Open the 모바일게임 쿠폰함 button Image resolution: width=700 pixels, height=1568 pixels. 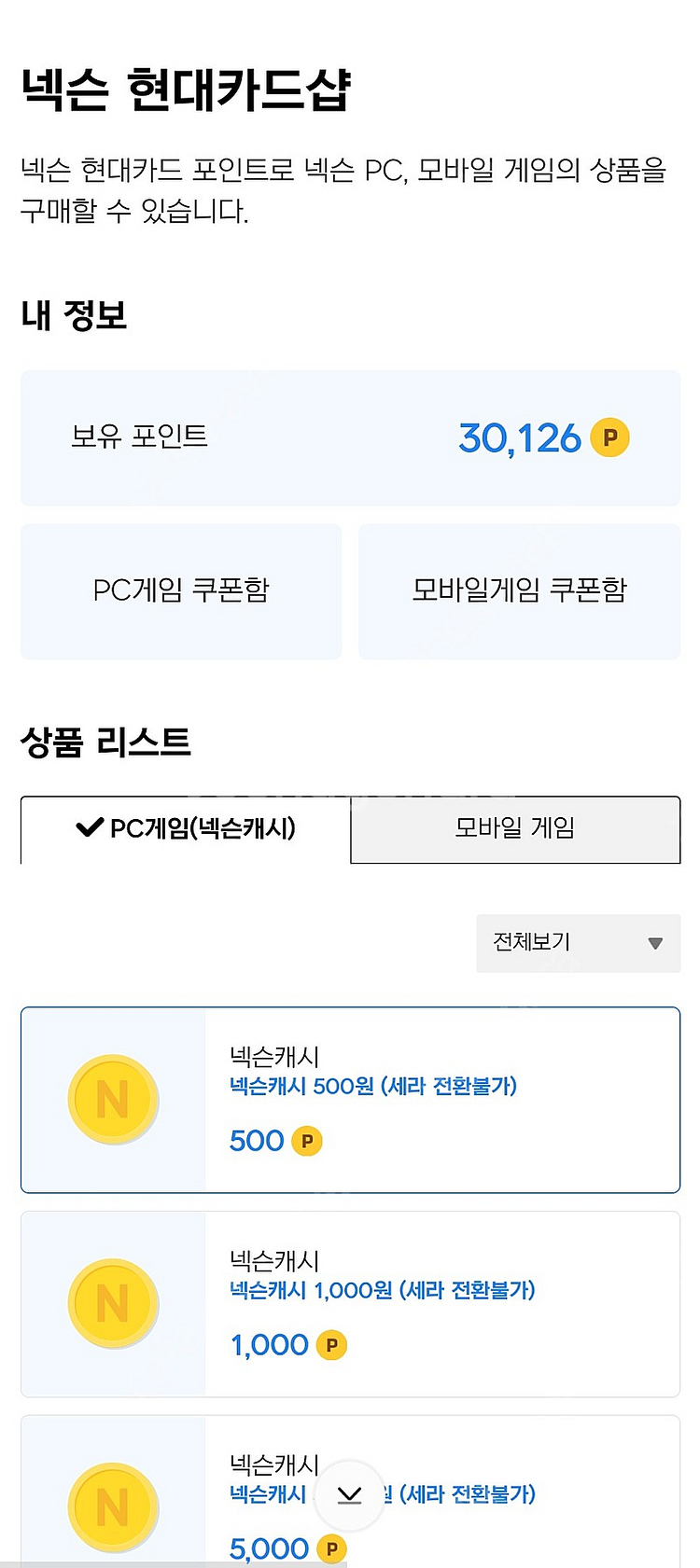[x=519, y=590]
